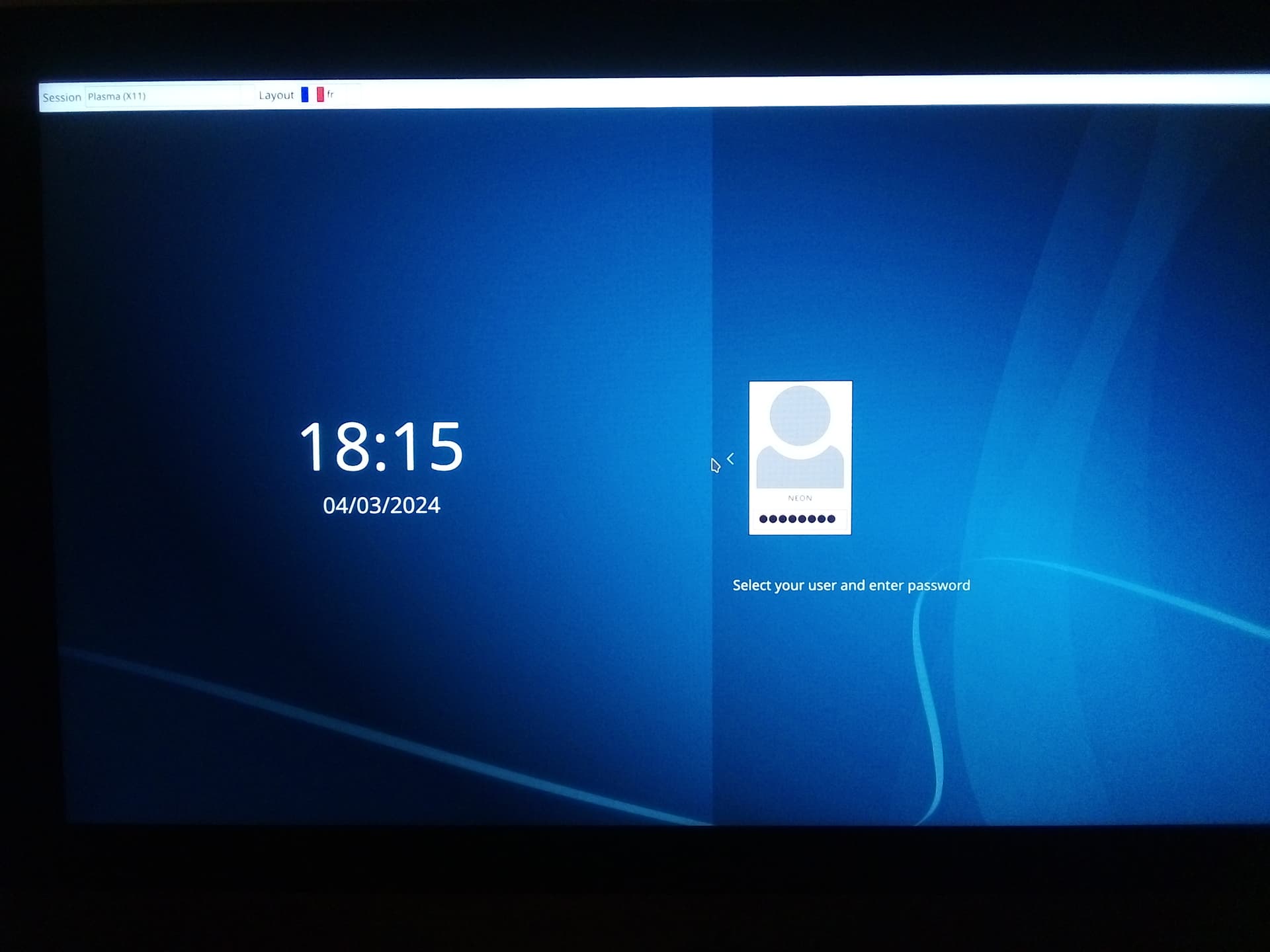Viewport: 1270px width, 952px height.
Task: Click the fr layout code text
Action: click(330, 95)
